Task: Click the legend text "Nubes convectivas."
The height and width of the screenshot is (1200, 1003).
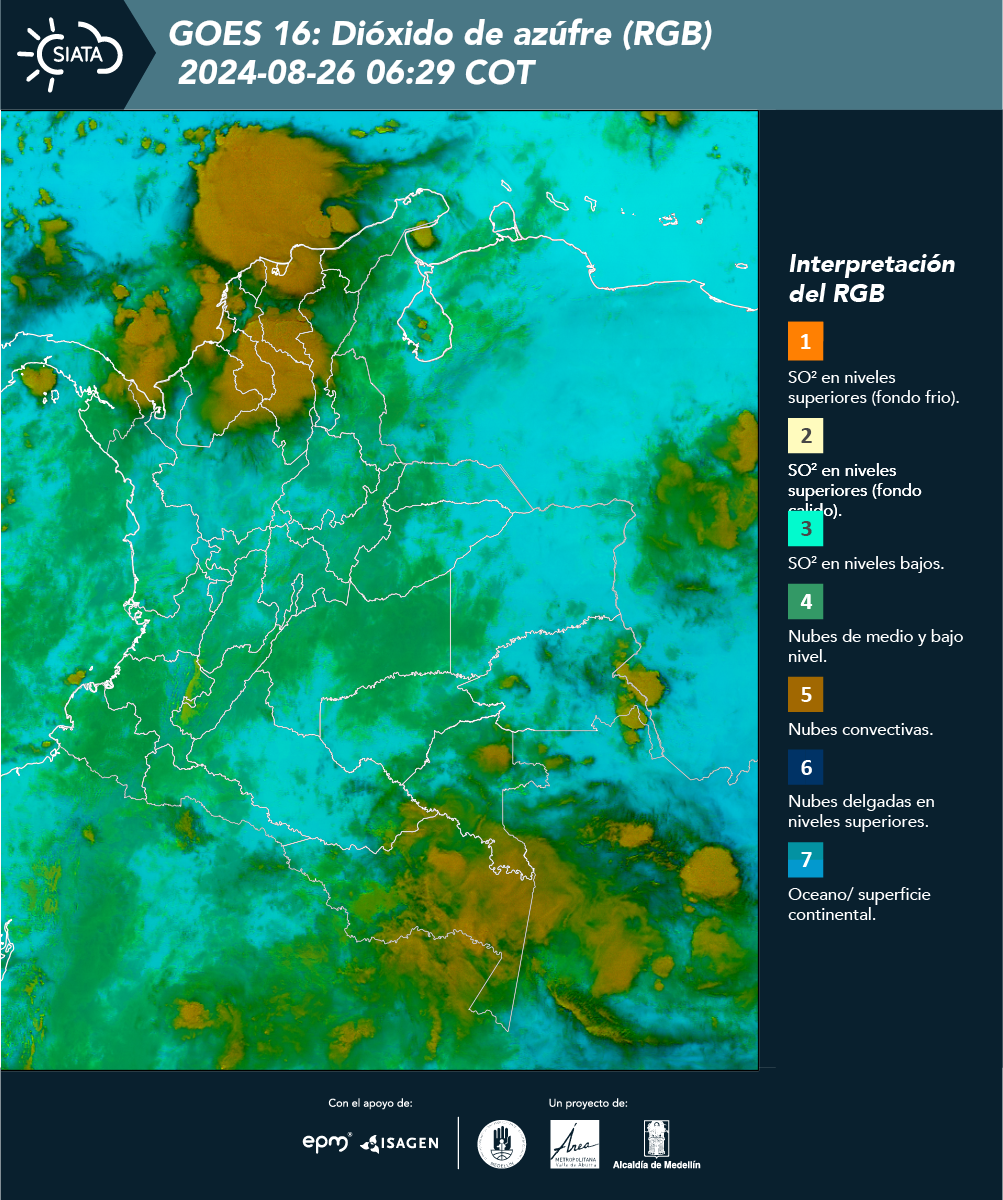Action: (861, 729)
